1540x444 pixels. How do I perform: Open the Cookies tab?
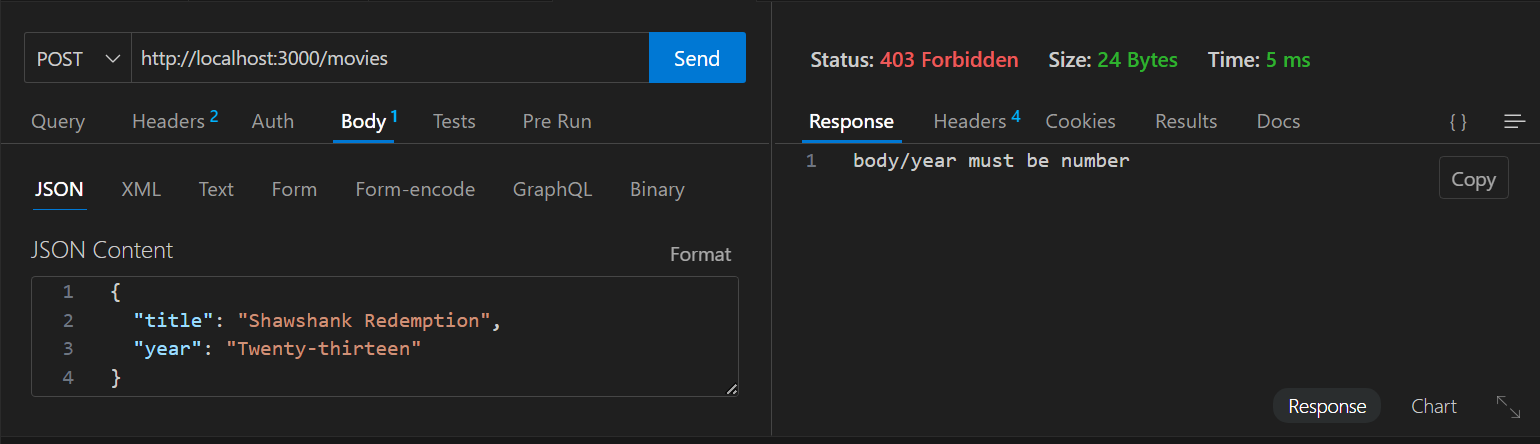[x=1080, y=121]
